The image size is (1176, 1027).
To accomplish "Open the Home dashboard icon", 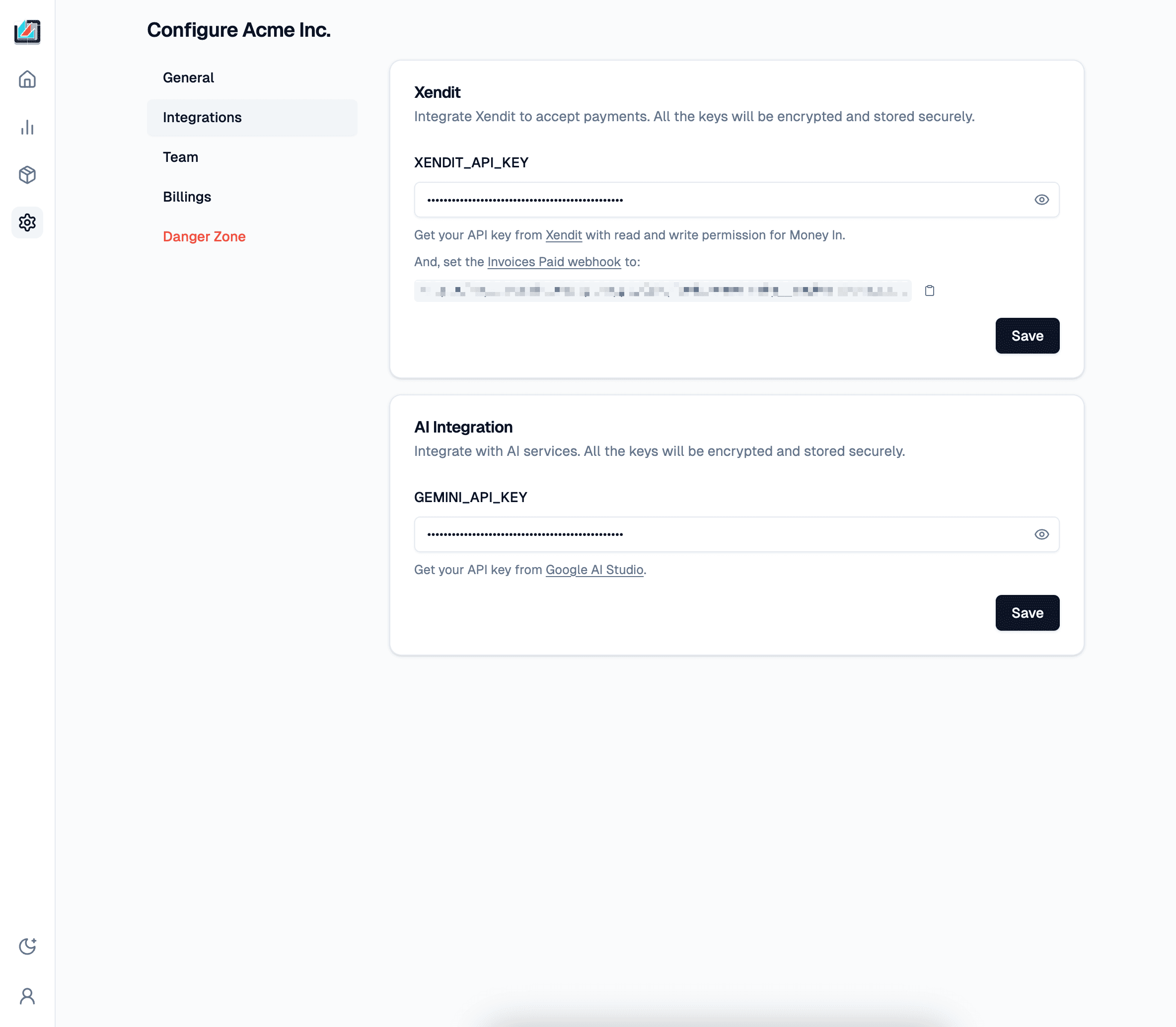I will coord(27,79).
